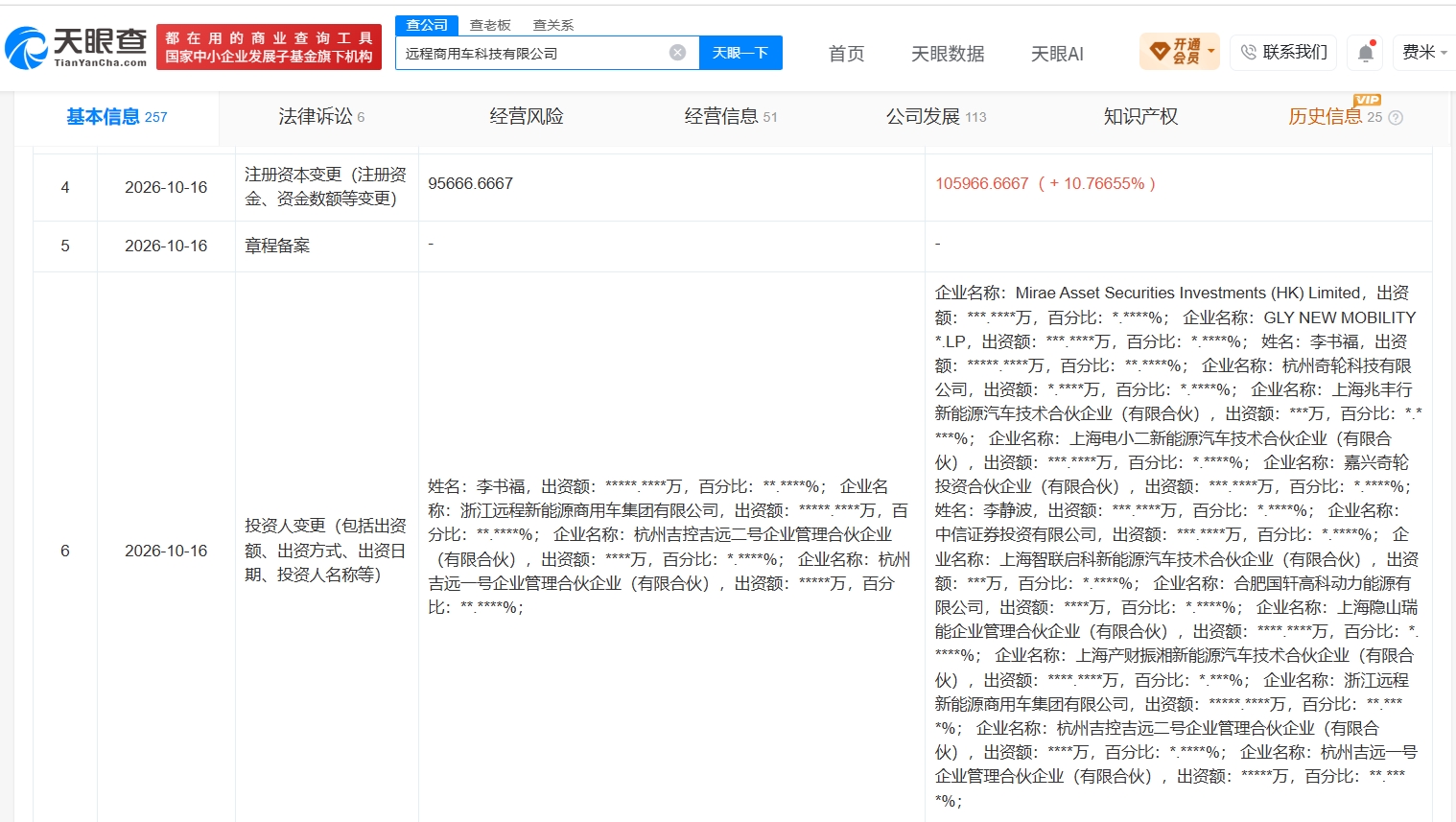Click 注册资本变更 item in row 4

[325, 186]
